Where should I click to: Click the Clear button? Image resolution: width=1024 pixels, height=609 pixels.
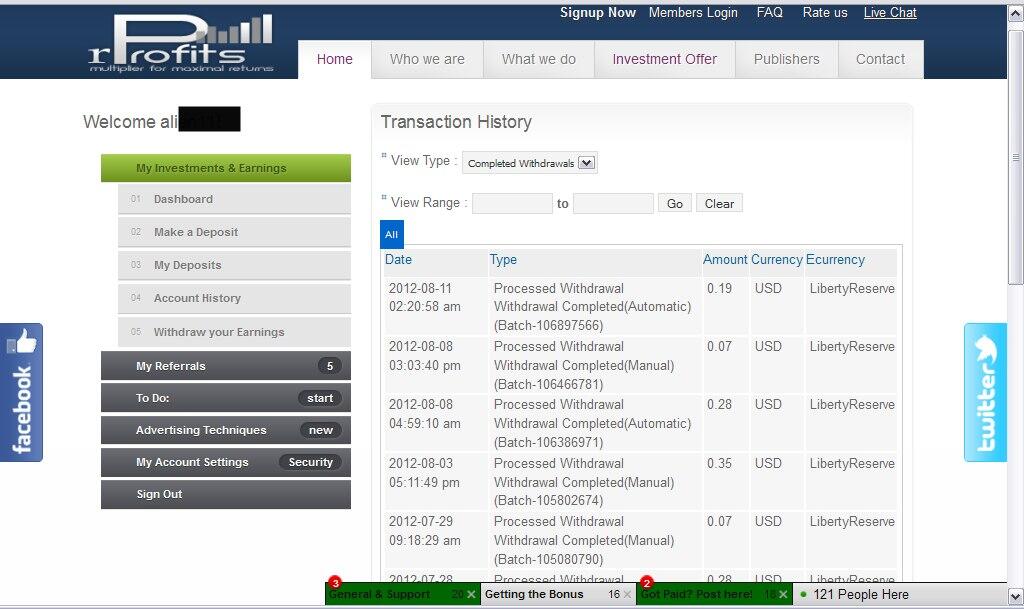pos(719,204)
